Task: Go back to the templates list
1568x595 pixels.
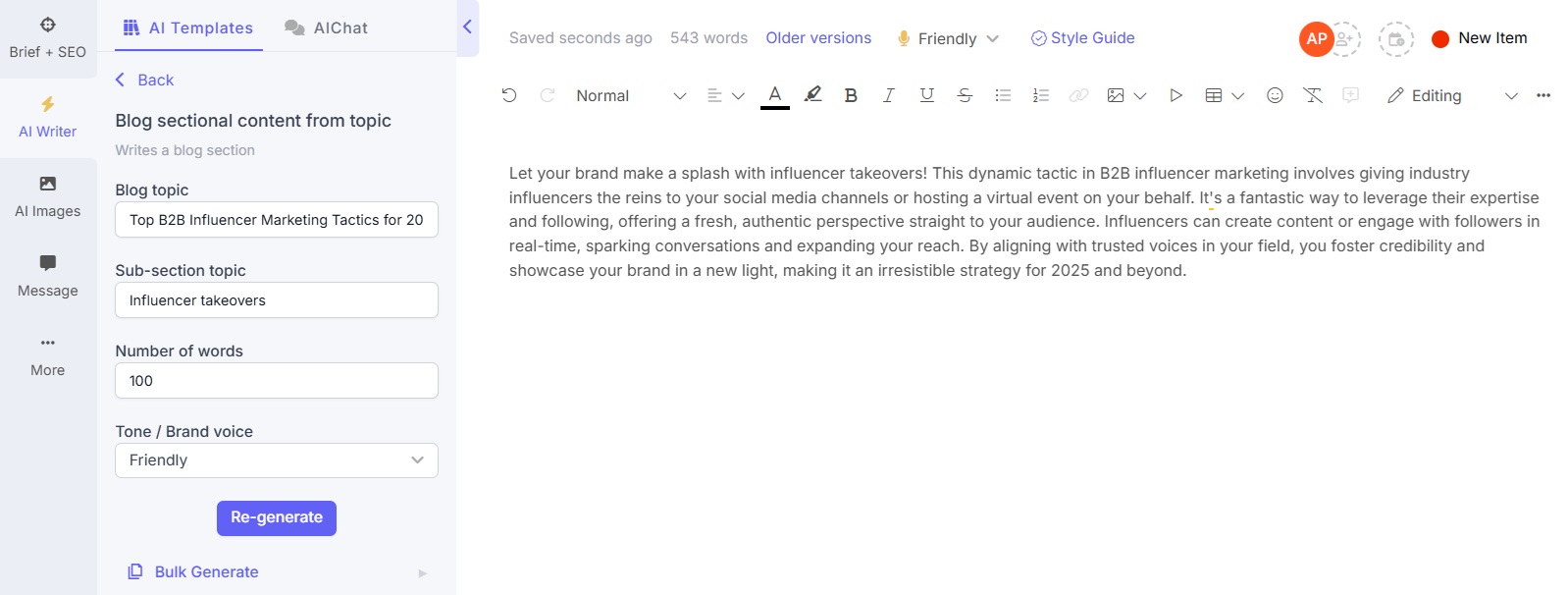Action: (x=144, y=80)
